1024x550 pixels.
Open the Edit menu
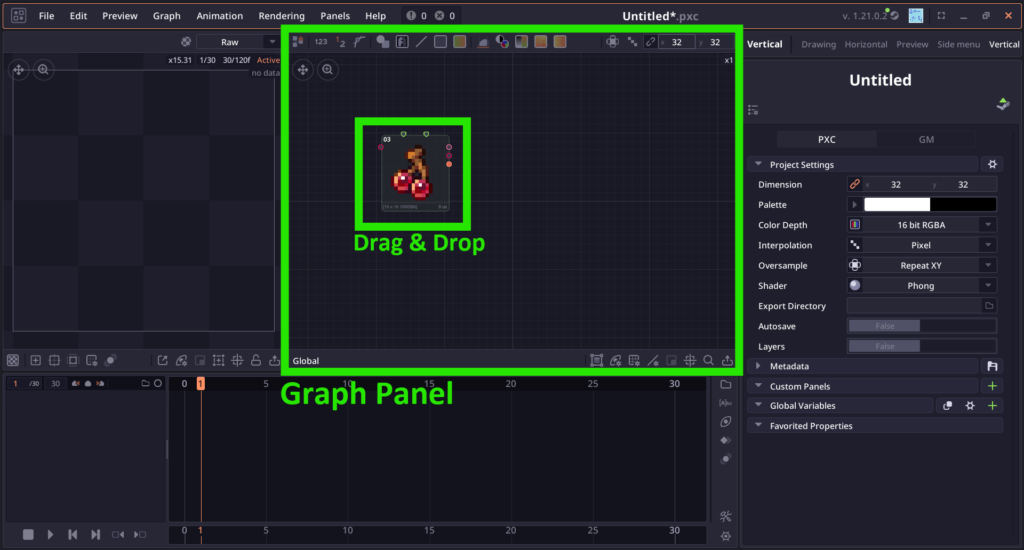(78, 16)
